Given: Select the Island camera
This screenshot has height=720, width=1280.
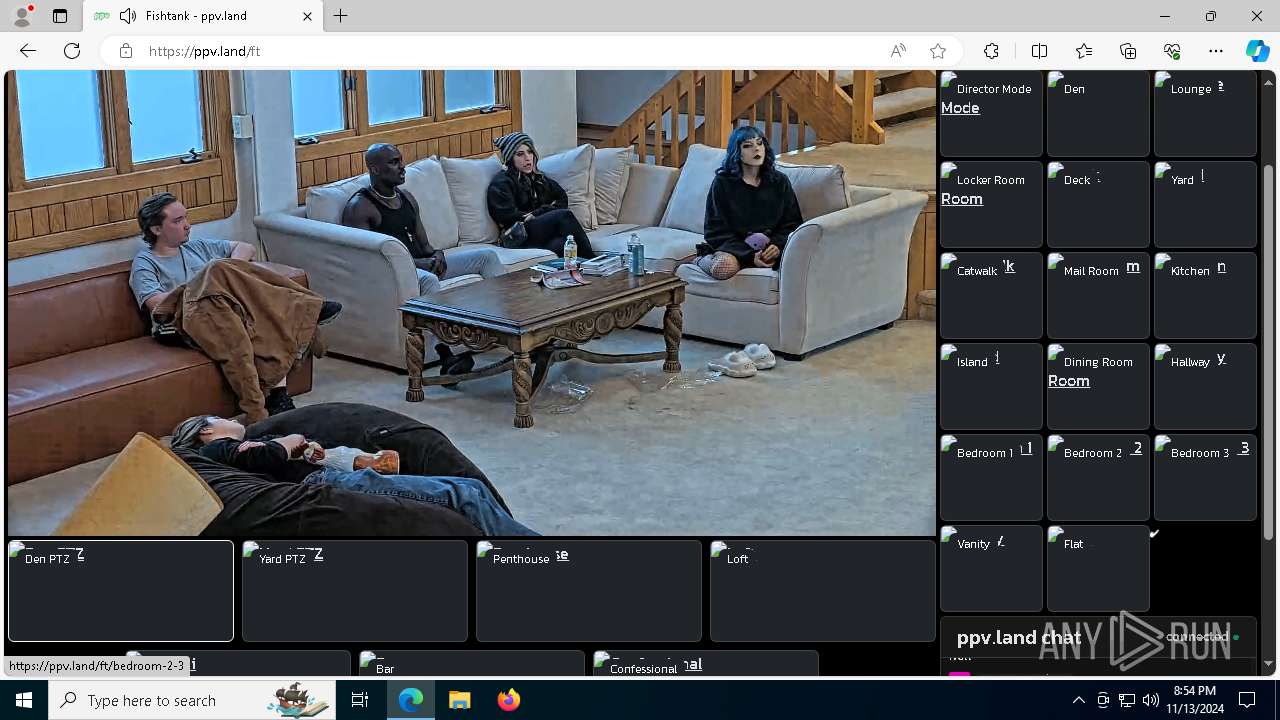Looking at the screenshot, I should [x=991, y=387].
